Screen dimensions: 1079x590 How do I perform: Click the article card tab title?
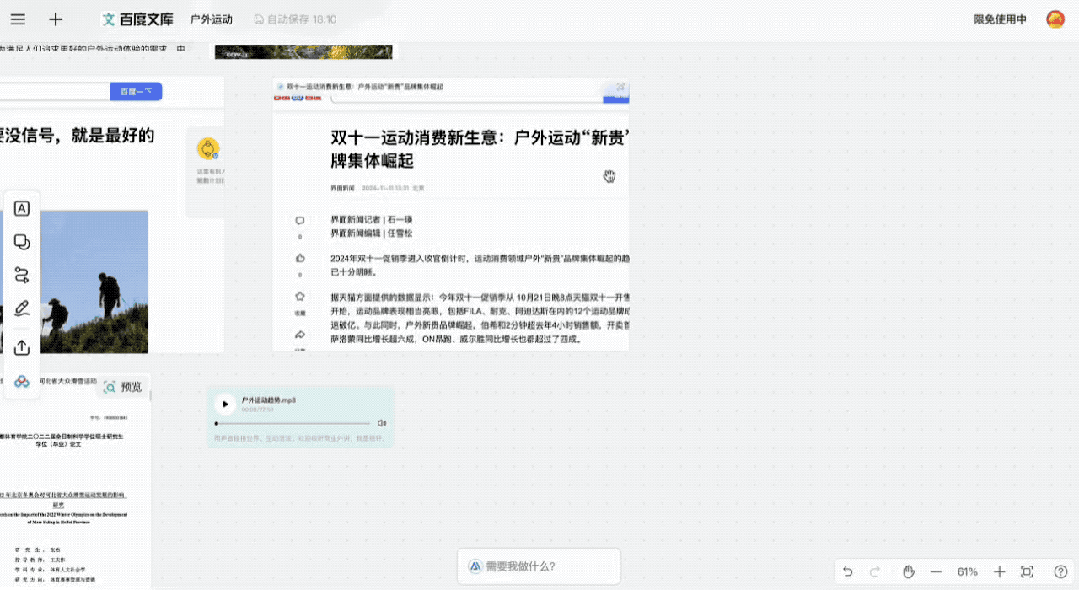(365, 87)
